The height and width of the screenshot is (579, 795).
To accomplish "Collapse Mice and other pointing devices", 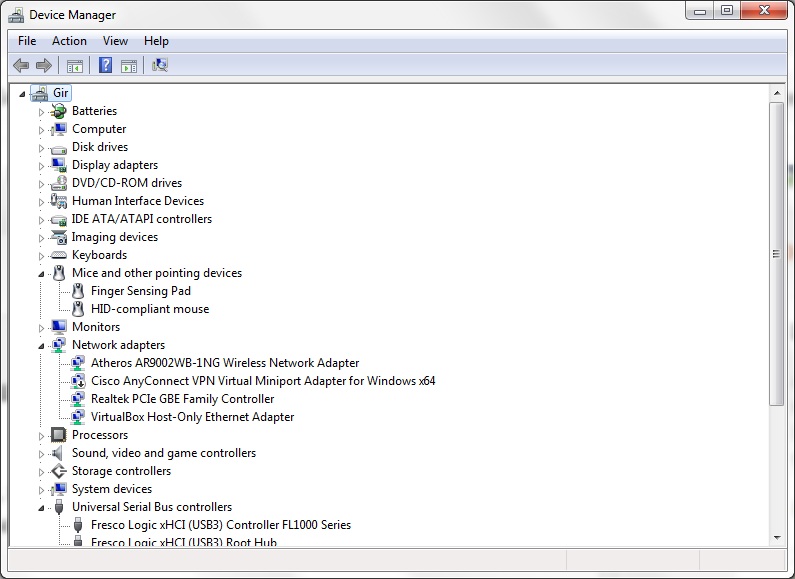I will [41, 274].
